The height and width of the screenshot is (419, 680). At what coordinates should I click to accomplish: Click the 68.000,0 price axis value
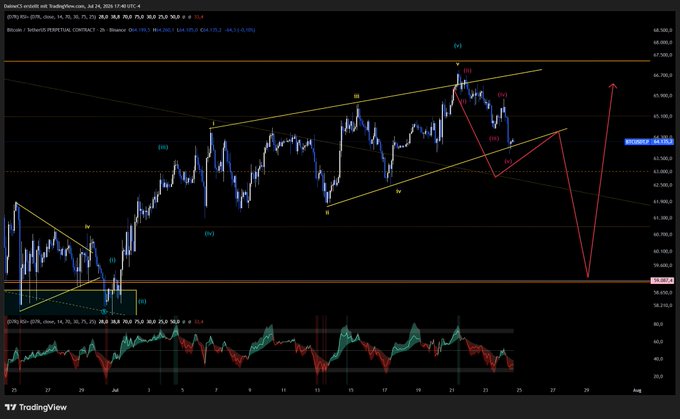coord(662,43)
